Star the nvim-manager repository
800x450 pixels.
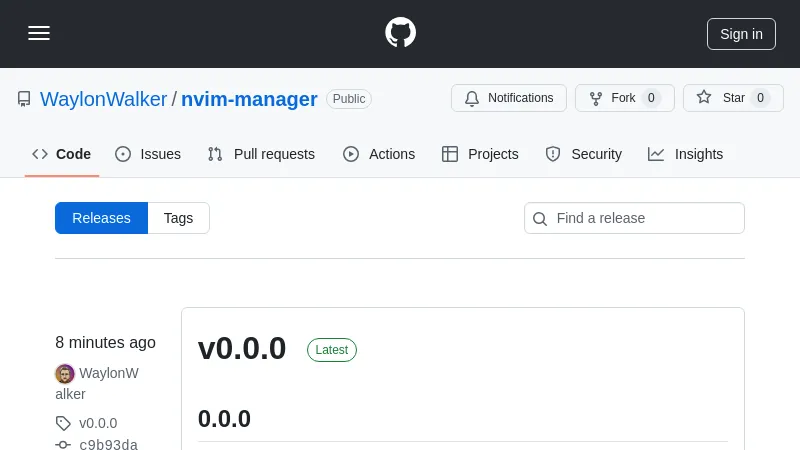click(x=733, y=98)
